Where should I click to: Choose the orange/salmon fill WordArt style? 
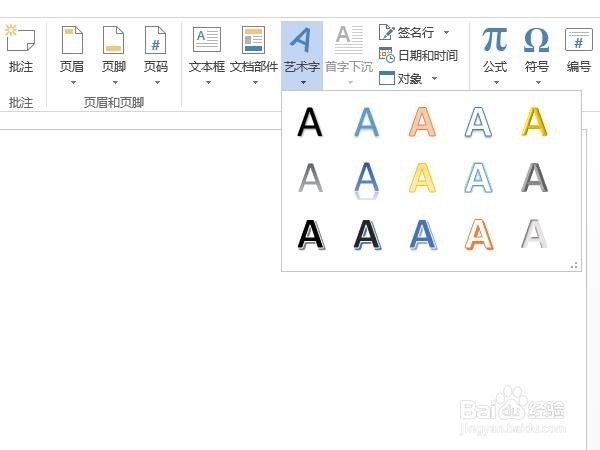(422, 122)
